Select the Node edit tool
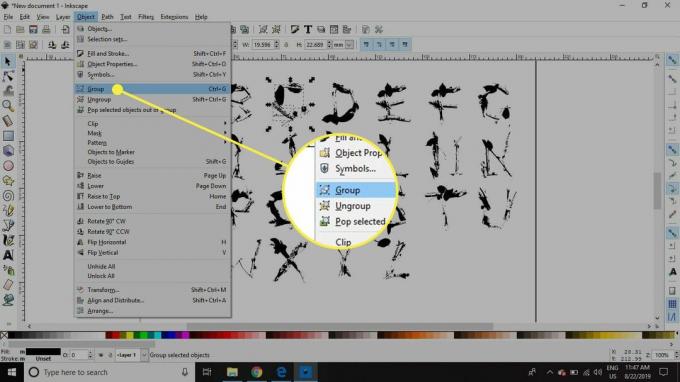Image resolution: width=680 pixels, height=382 pixels. [x=7, y=76]
